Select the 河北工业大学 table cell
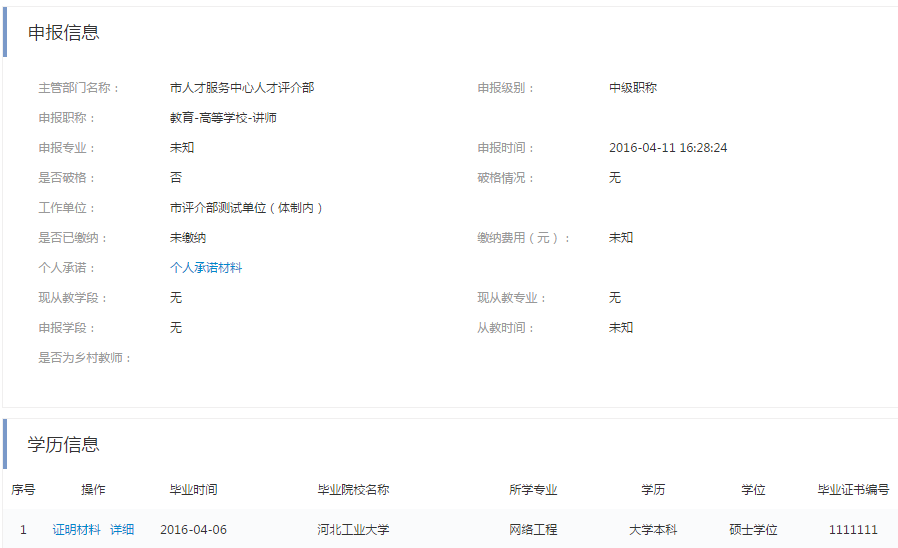The height and width of the screenshot is (548, 898). coord(353,530)
